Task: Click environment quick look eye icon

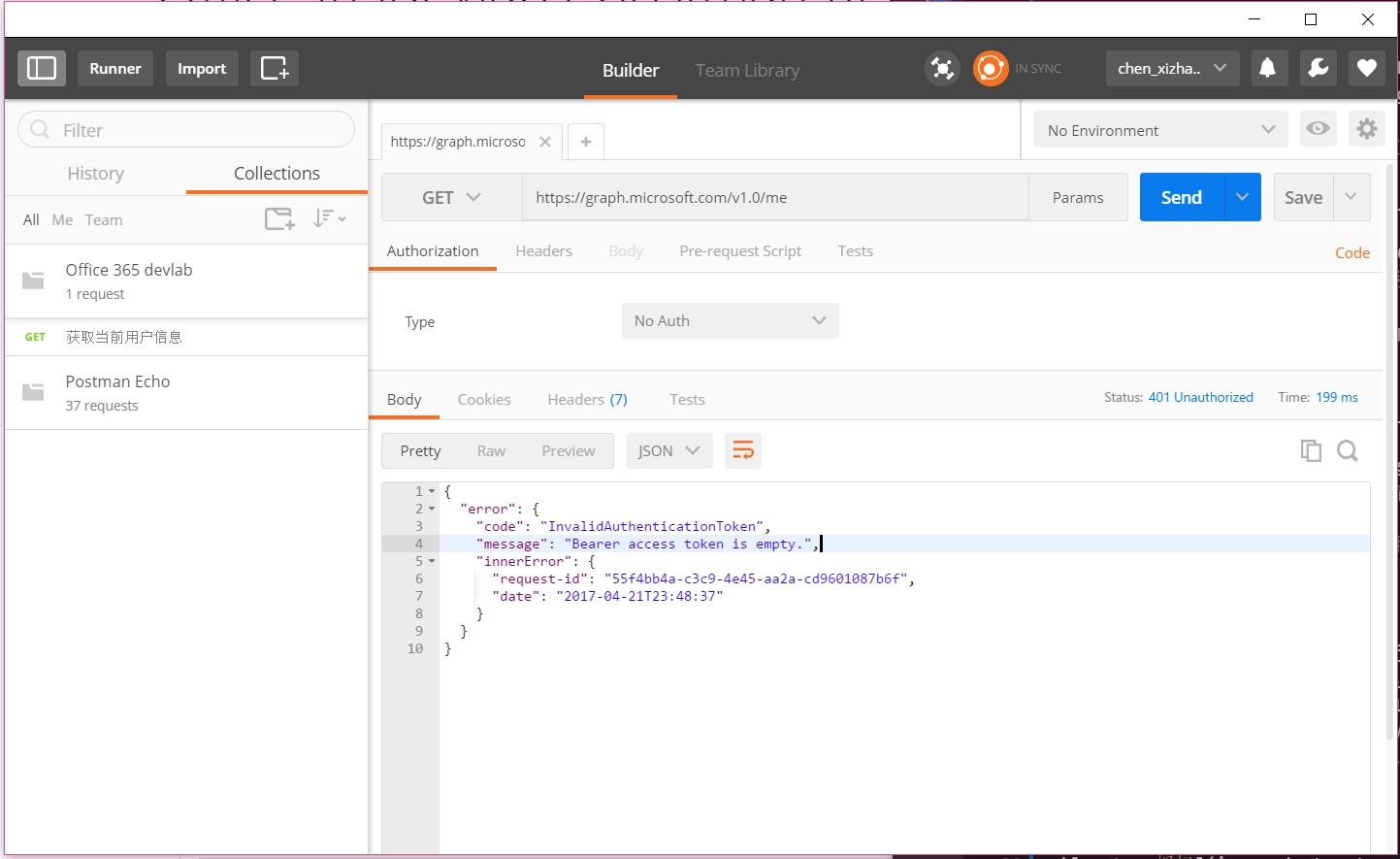Action: click(1318, 129)
